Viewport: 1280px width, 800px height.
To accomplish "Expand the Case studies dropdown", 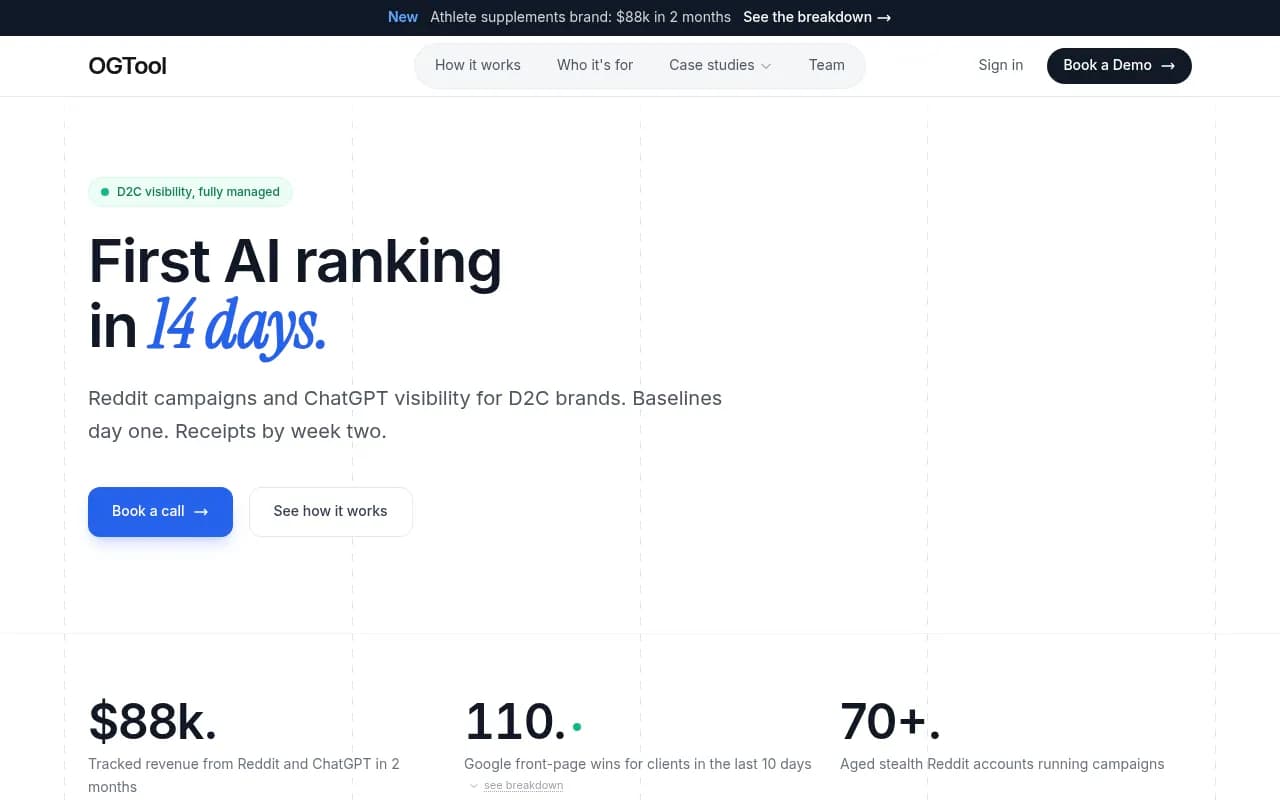I will click(720, 65).
